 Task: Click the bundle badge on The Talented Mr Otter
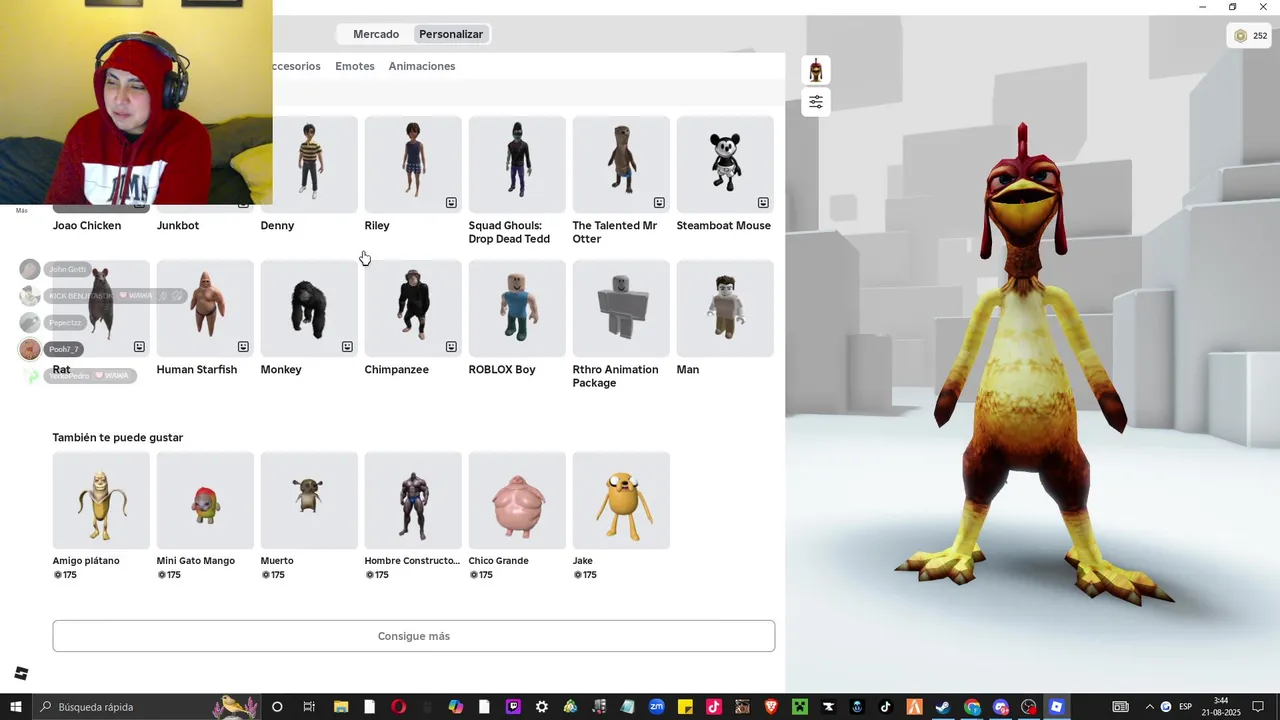659,203
